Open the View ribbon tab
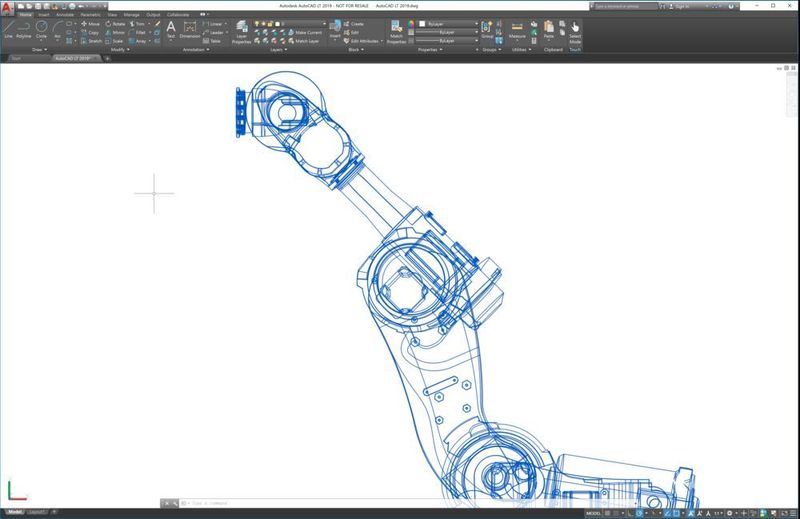 112,15
